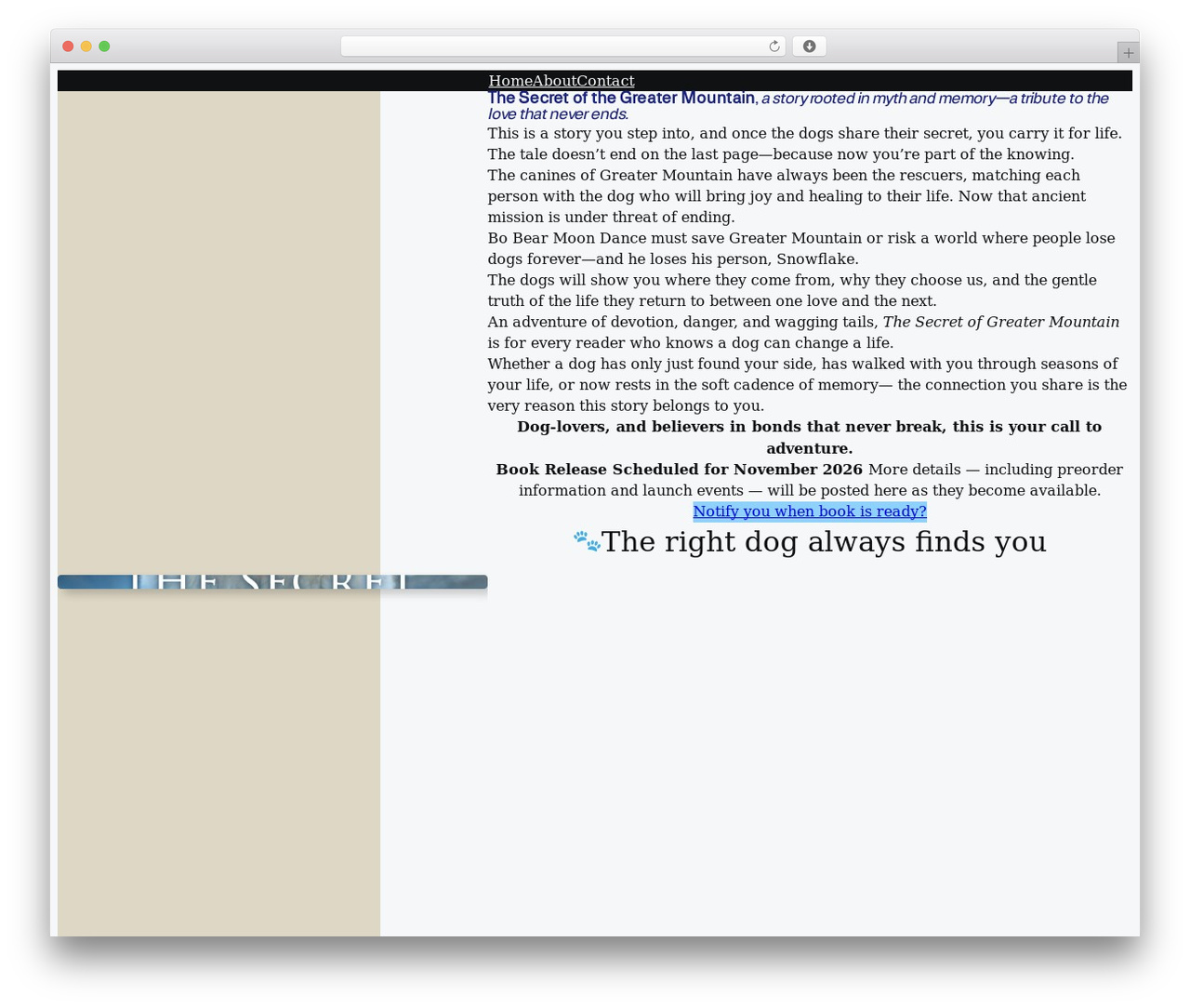Open the Home menu item
The height and width of the screenshot is (1008, 1190).
510,81
